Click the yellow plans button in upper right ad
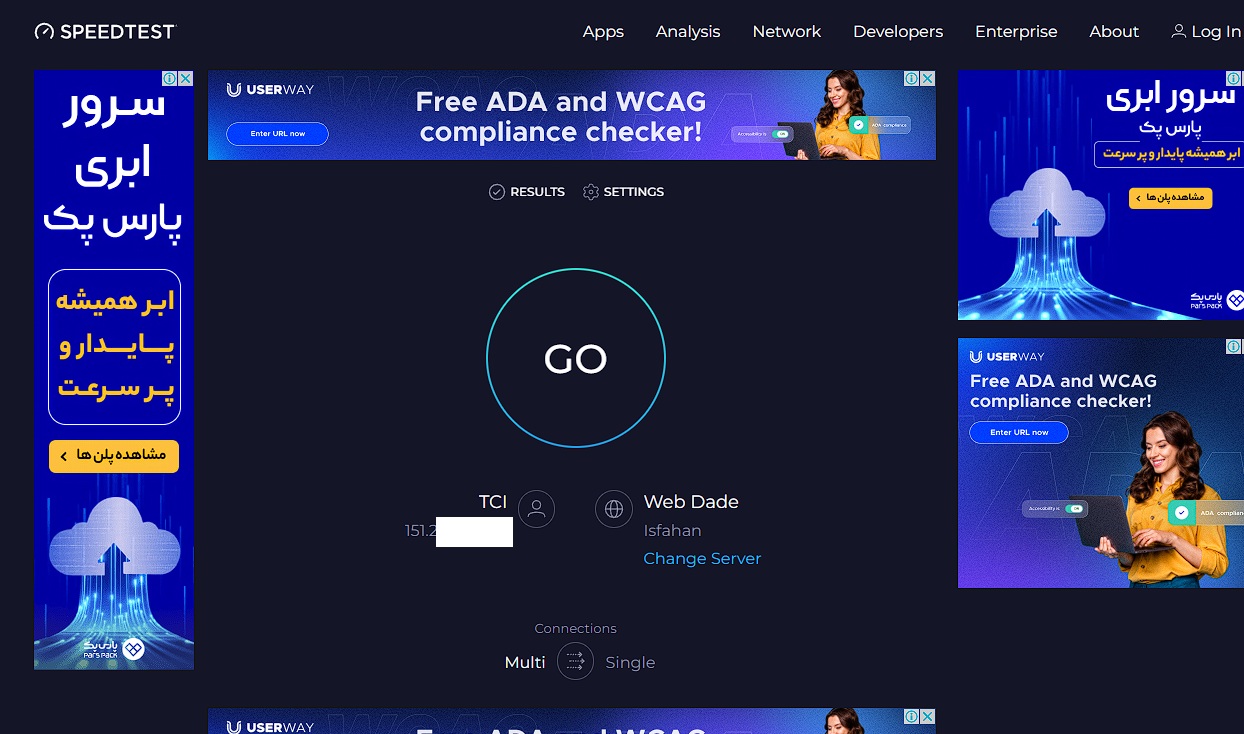 pyautogui.click(x=1170, y=198)
